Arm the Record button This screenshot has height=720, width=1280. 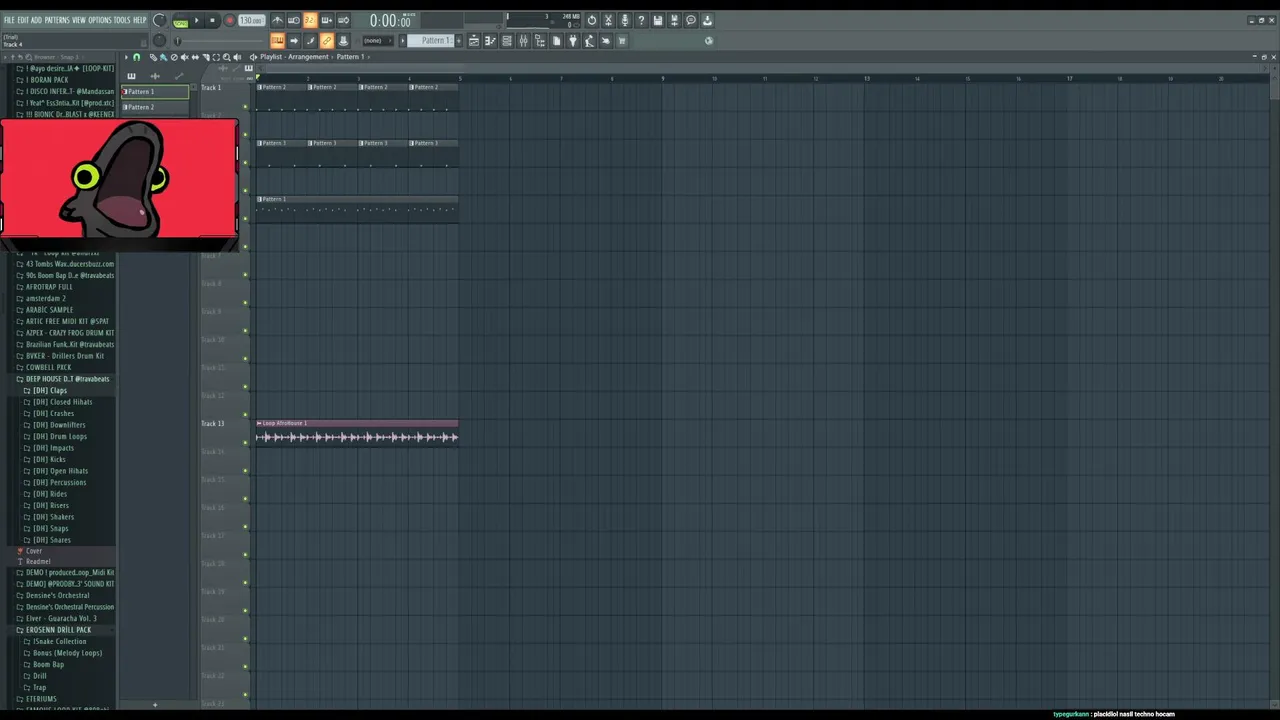[x=229, y=20]
